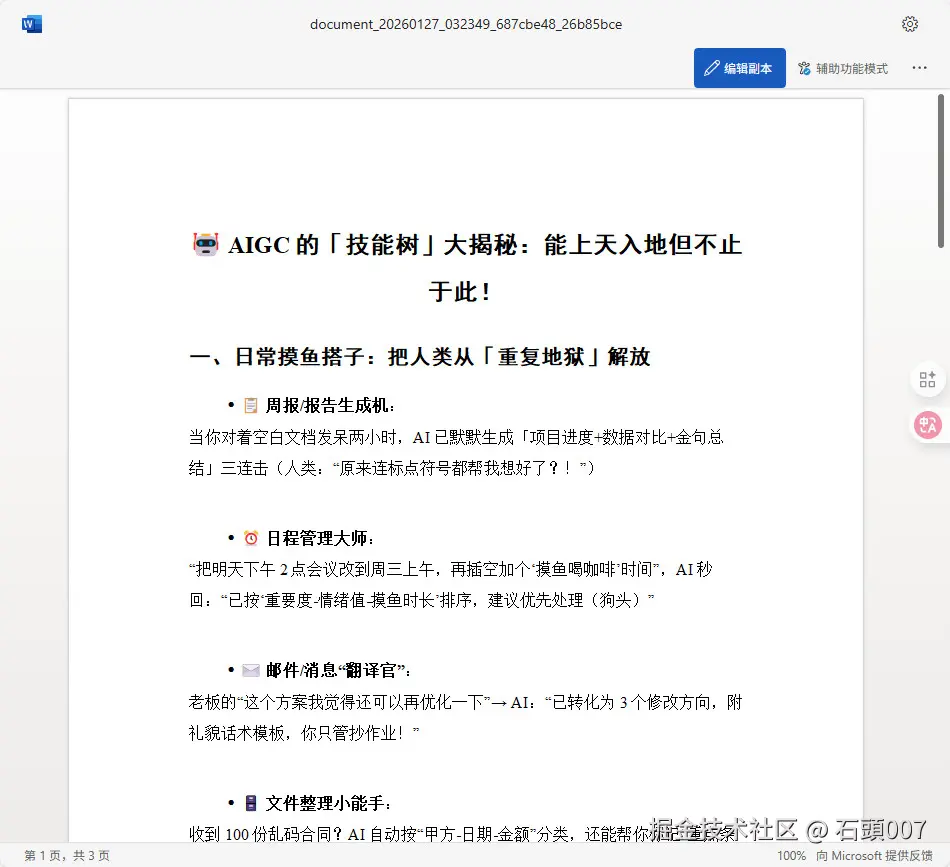
Task: Click the accessibility person icon
Action: click(802, 68)
